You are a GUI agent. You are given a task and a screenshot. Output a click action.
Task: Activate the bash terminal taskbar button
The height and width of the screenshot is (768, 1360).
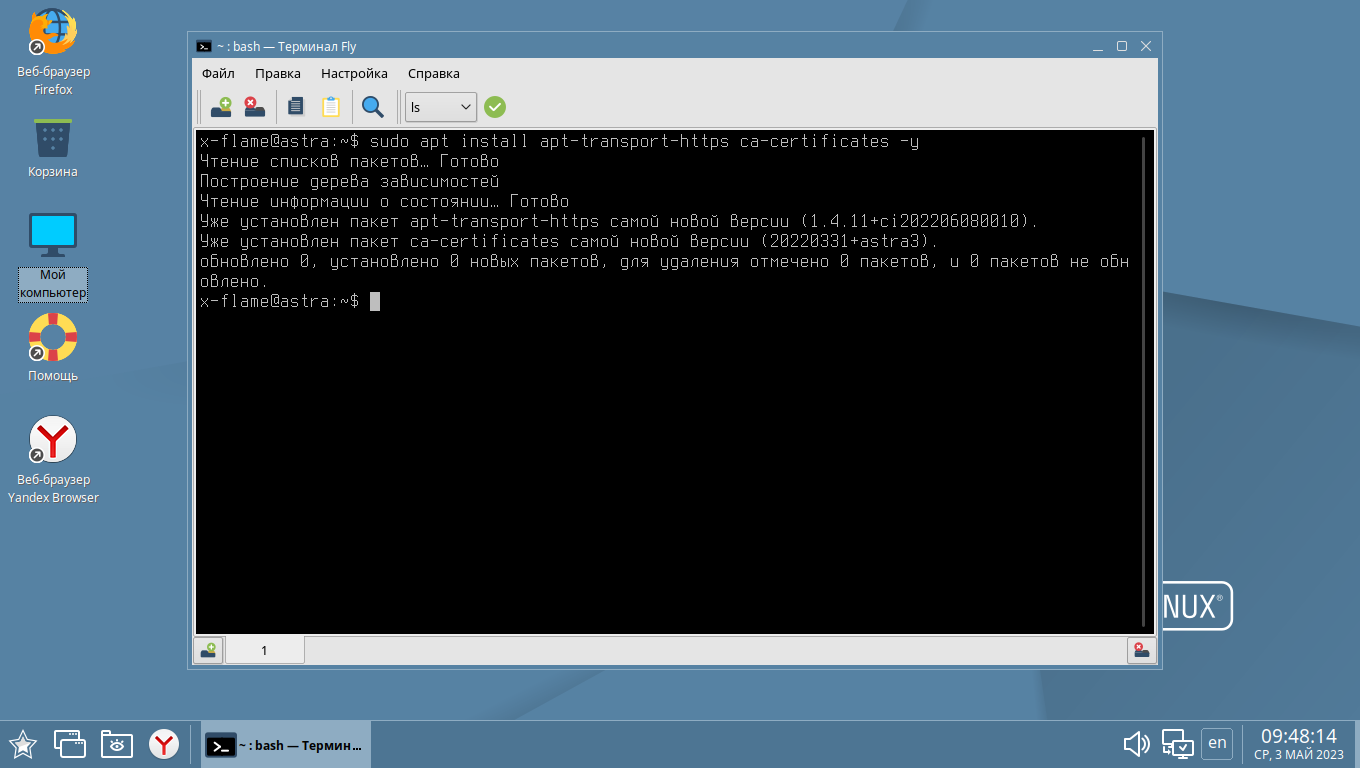(286, 745)
